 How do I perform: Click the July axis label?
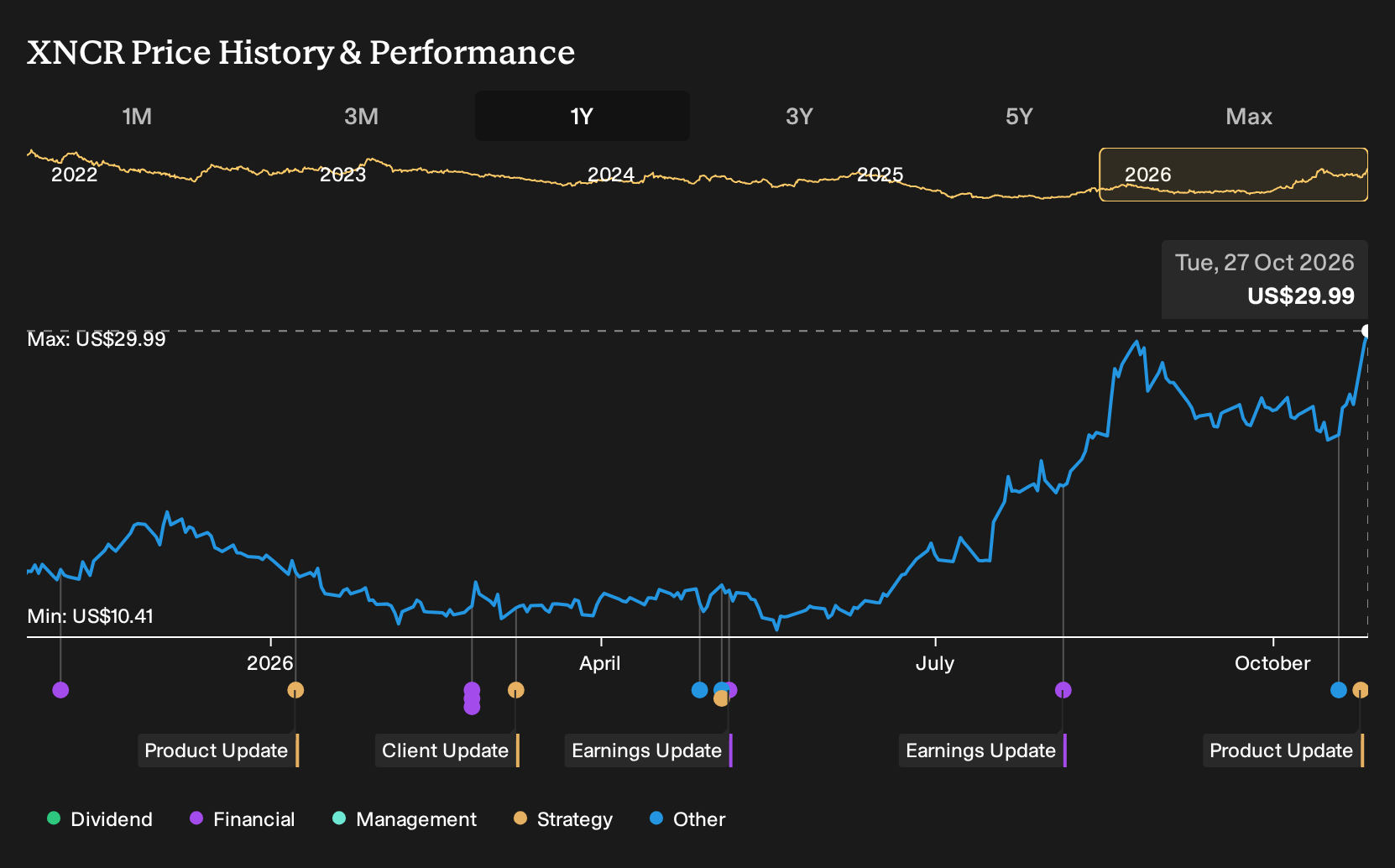[935, 663]
